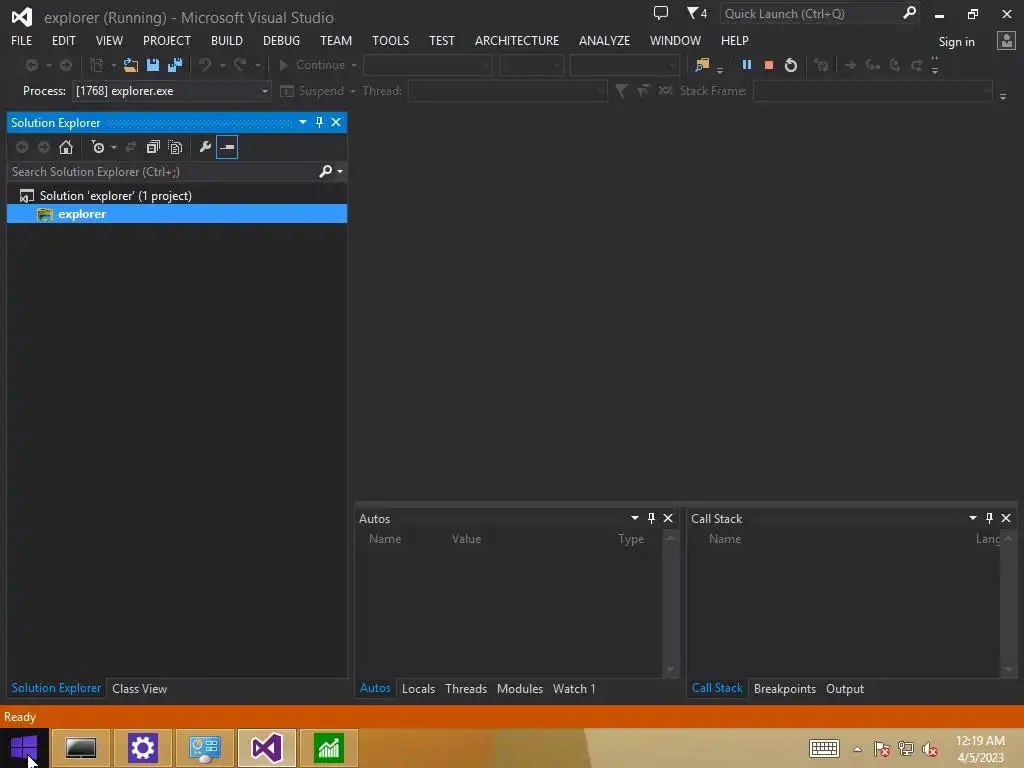Click the Sign in link
Image resolution: width=1024 pixels, height=768 pixels.
956,42
